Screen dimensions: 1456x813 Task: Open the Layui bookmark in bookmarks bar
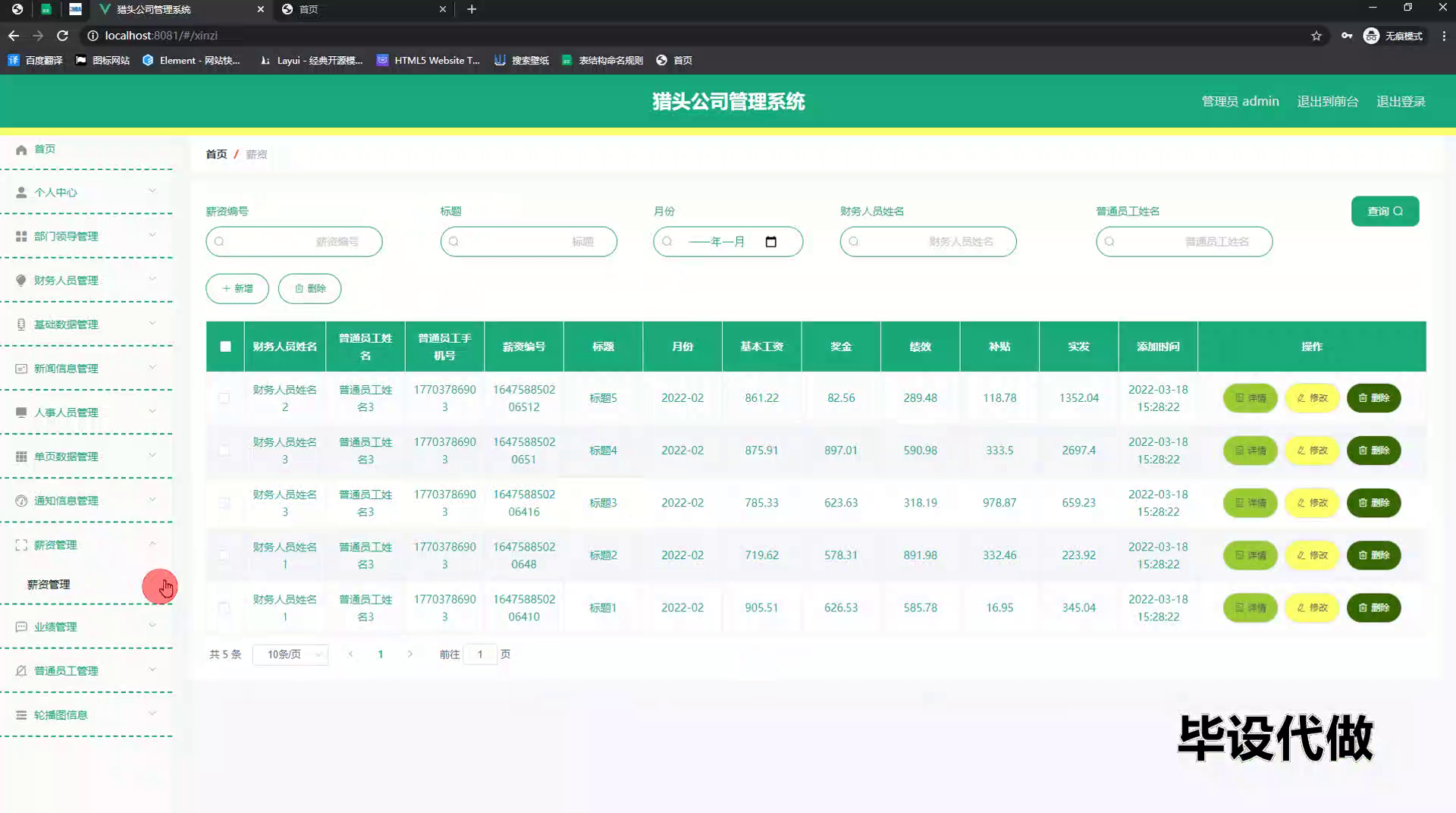pyautogui.click(x=312, y=61)
